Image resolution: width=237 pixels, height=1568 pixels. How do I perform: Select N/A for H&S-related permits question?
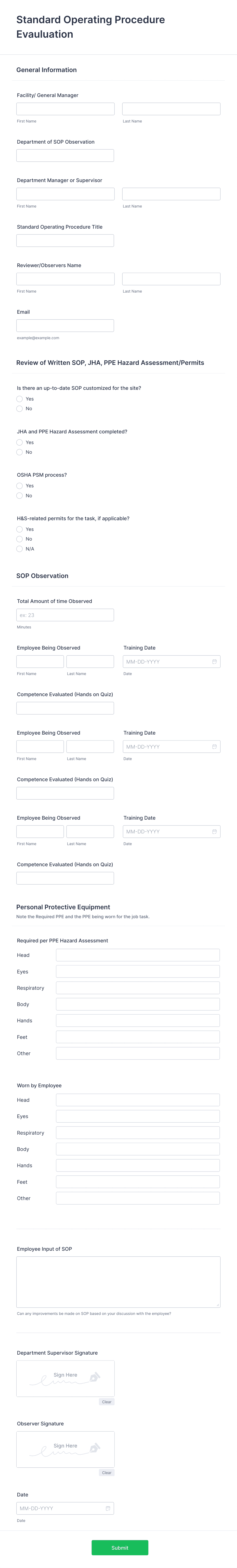pos(20,548)
